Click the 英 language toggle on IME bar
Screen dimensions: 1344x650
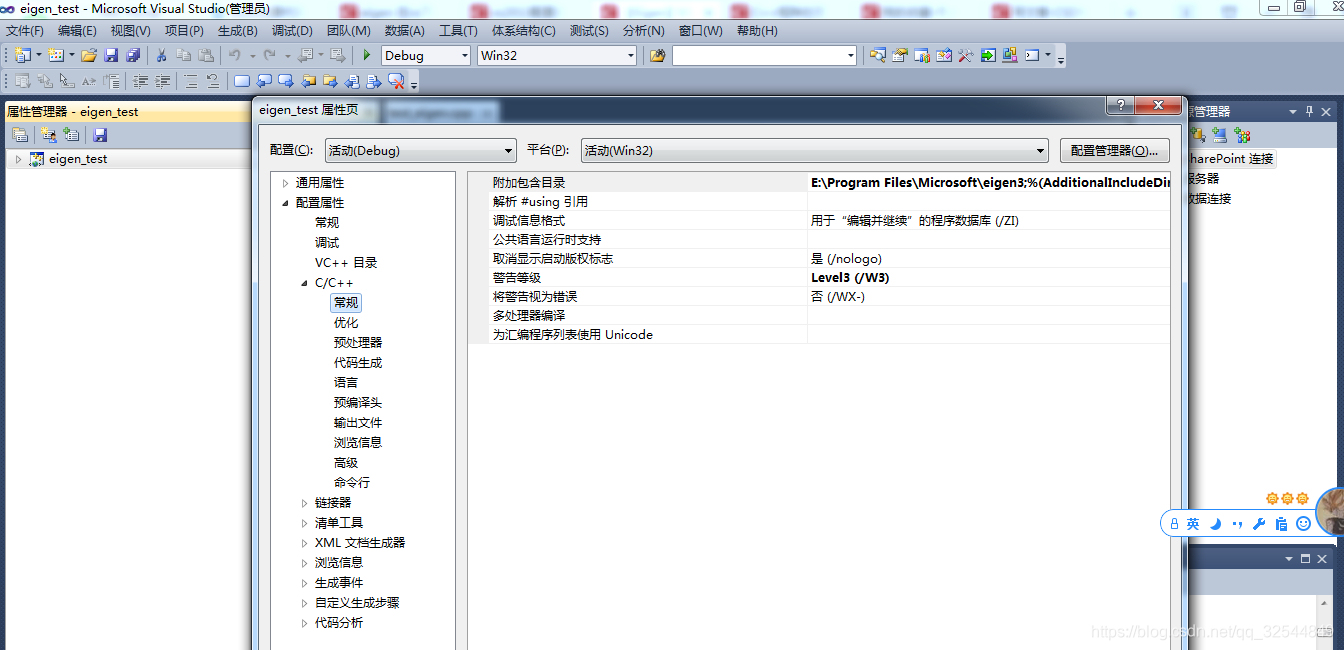coord(1193,524)
